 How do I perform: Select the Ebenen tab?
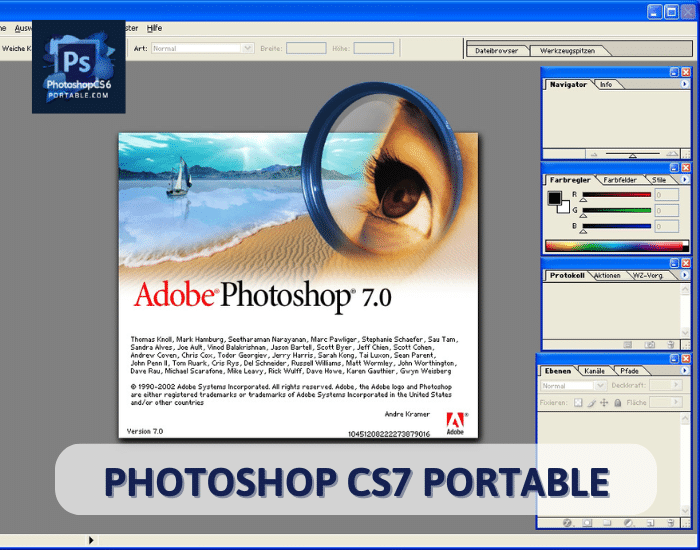pos(558,371)
